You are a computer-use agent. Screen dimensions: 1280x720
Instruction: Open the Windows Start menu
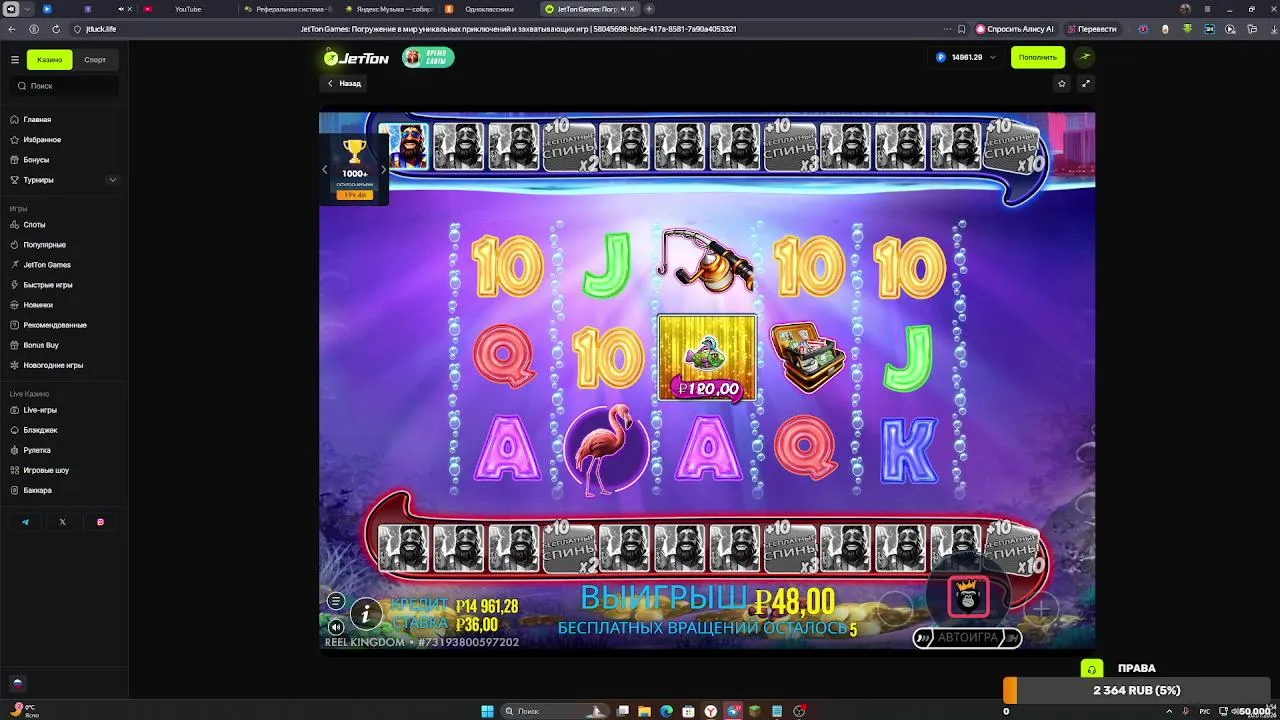coord(487,711)
